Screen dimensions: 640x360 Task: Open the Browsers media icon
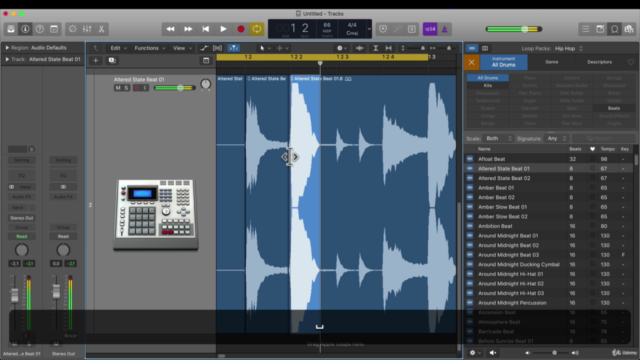pos(629,29)
